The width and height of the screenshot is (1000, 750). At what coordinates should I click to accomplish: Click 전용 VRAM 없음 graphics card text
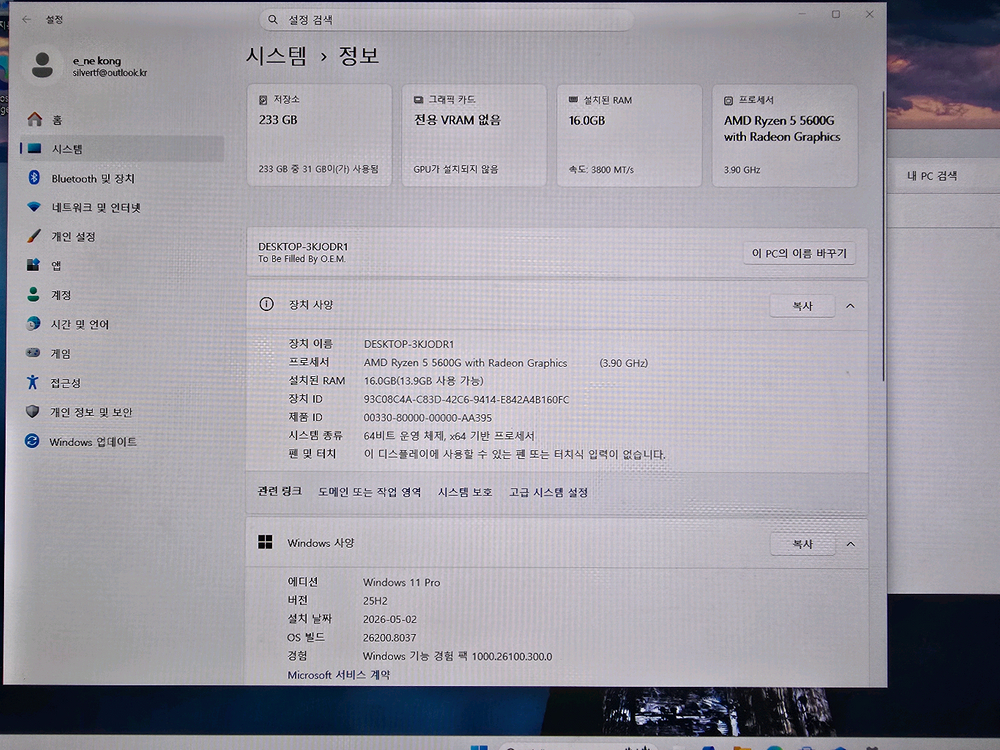point(457,120)
